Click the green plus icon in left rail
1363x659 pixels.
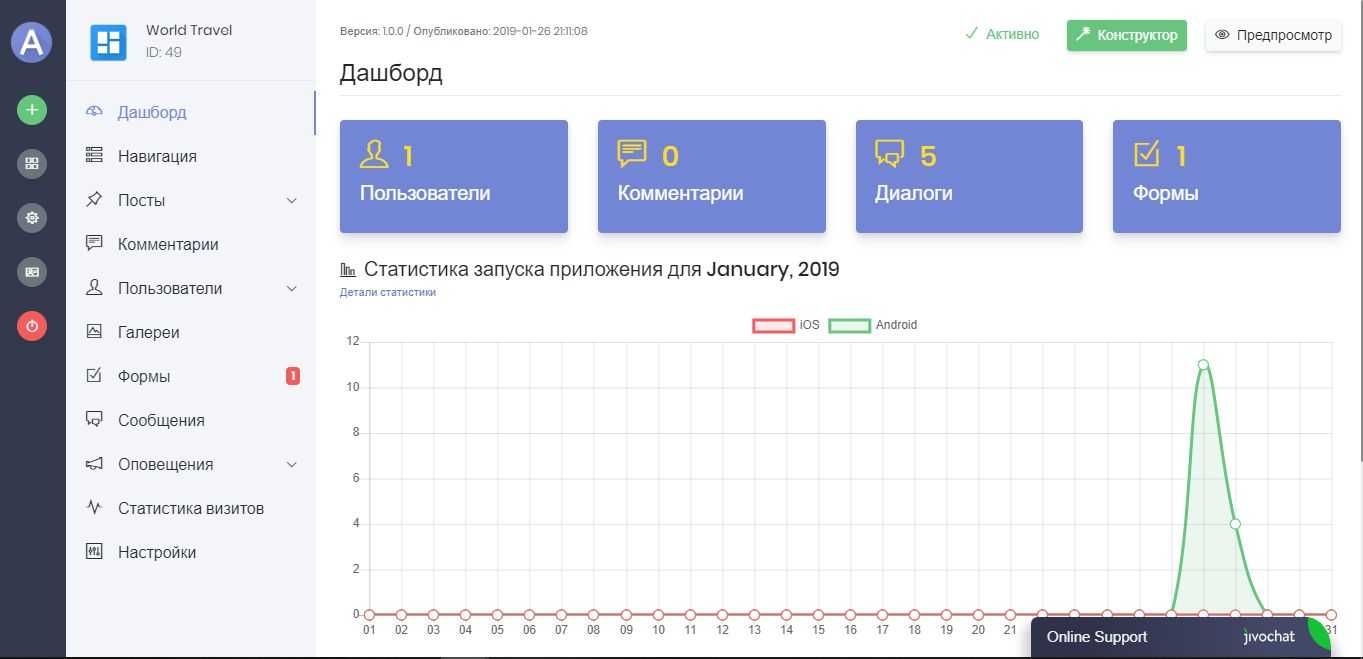tap(32, 110)
